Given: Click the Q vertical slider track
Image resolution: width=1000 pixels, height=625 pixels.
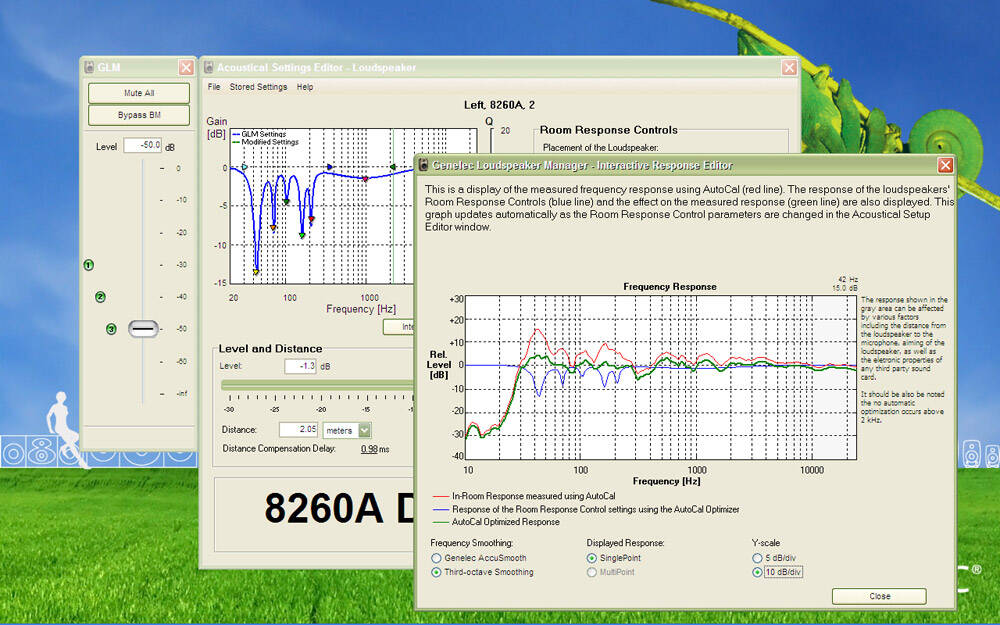Looking at the screenshot, I should 492,142.
